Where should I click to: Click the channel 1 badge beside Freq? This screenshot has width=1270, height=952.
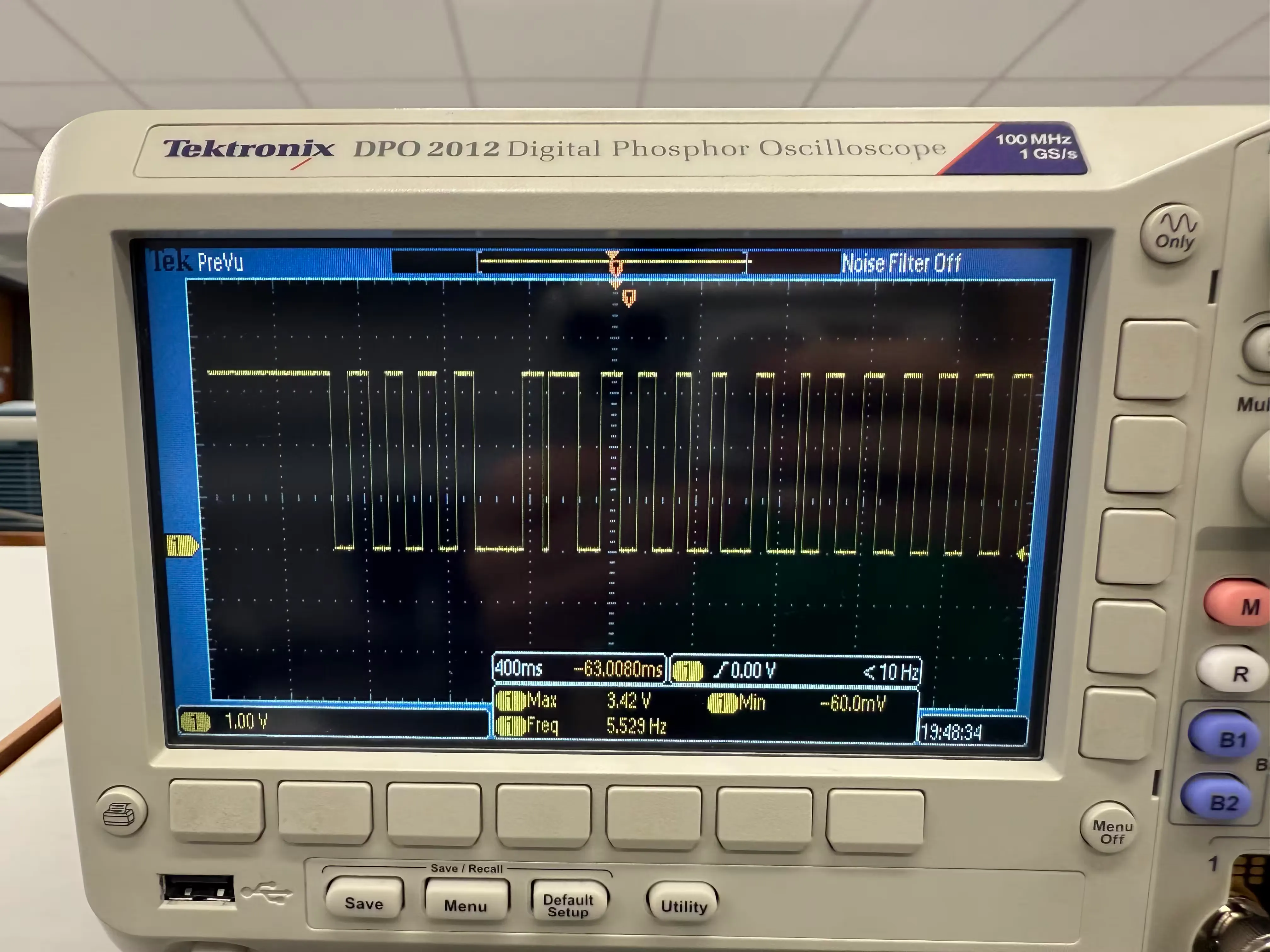(x=510, y=726)
